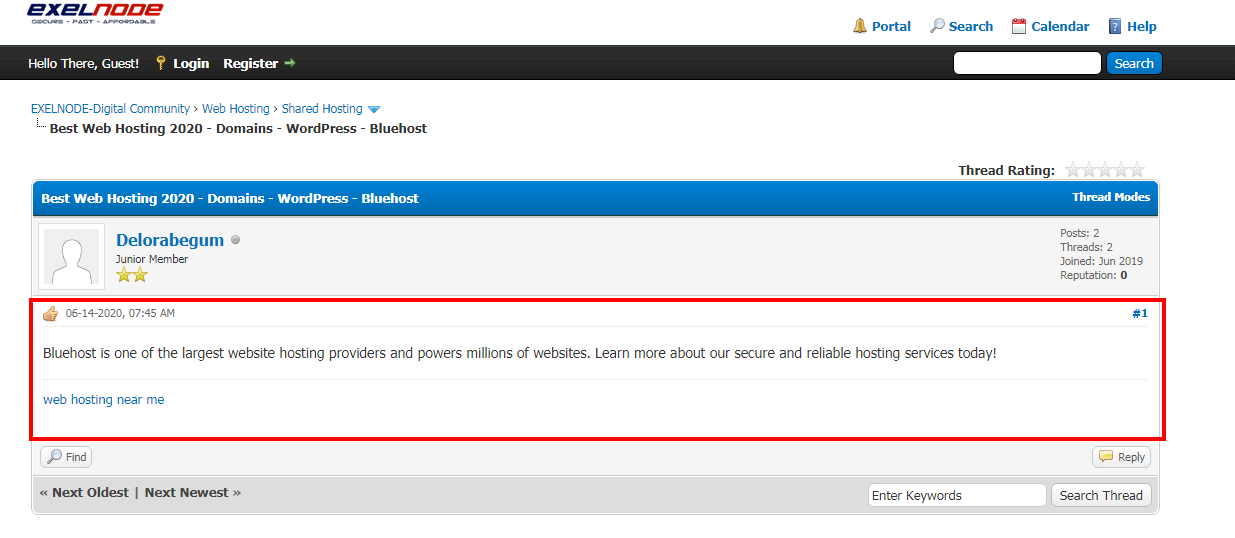Rate thread with the fifth star
Screen dimensions: 1235x538
pyautogui.click(x=1137, y=170)
